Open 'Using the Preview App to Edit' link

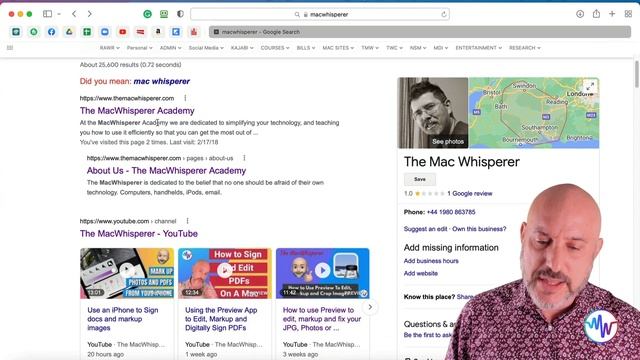(x=221, y=319)
